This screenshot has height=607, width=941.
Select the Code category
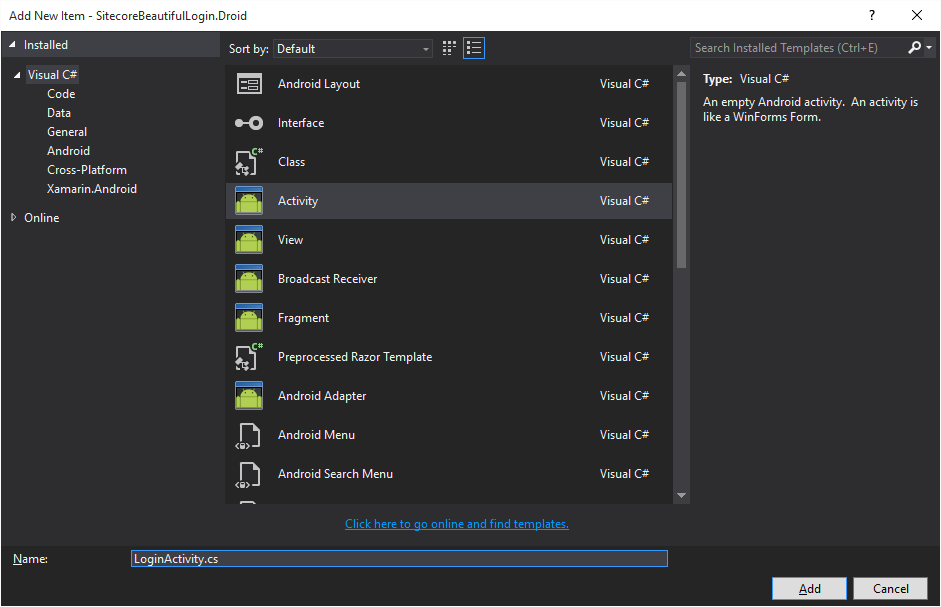pyautogui.click(x=61, y=94)
